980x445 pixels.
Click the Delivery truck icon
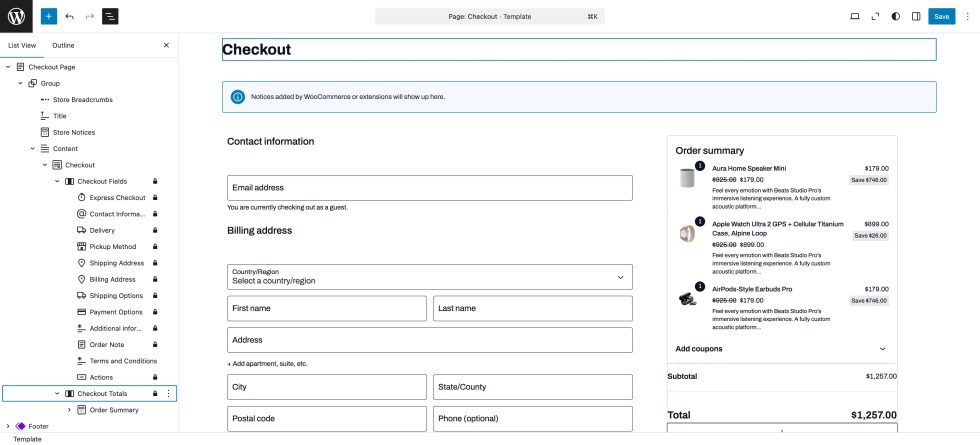[81, 230]
